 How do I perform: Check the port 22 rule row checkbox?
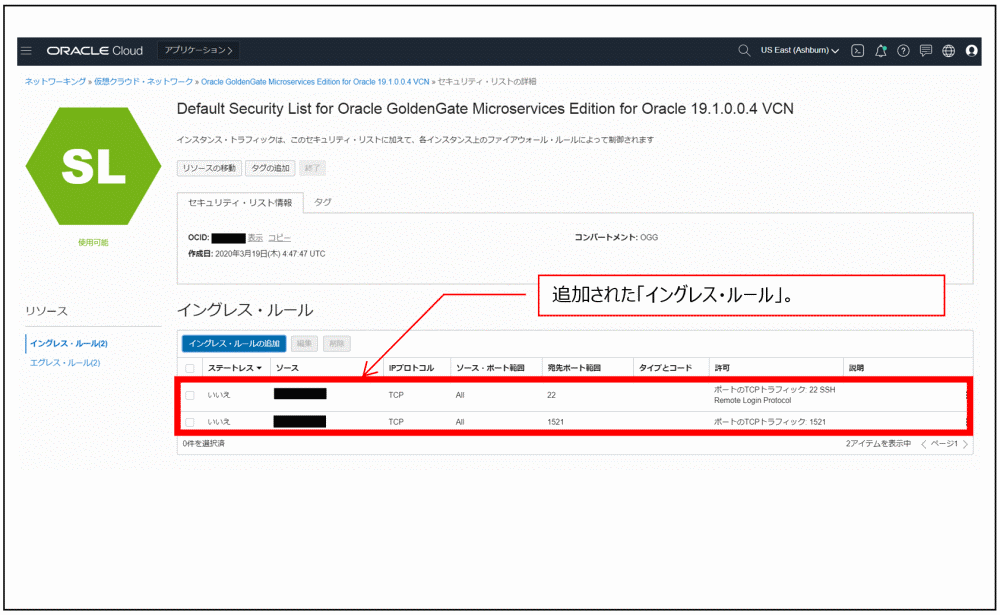point(189,396)
